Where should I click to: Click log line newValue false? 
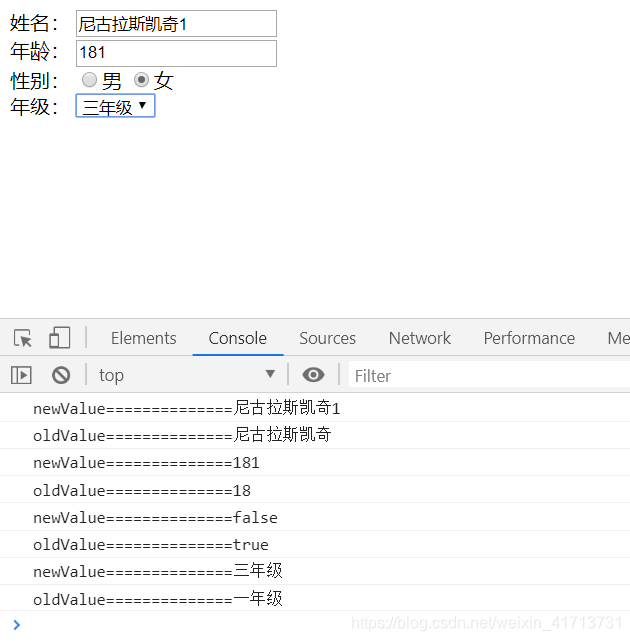(x=315, y=517)
